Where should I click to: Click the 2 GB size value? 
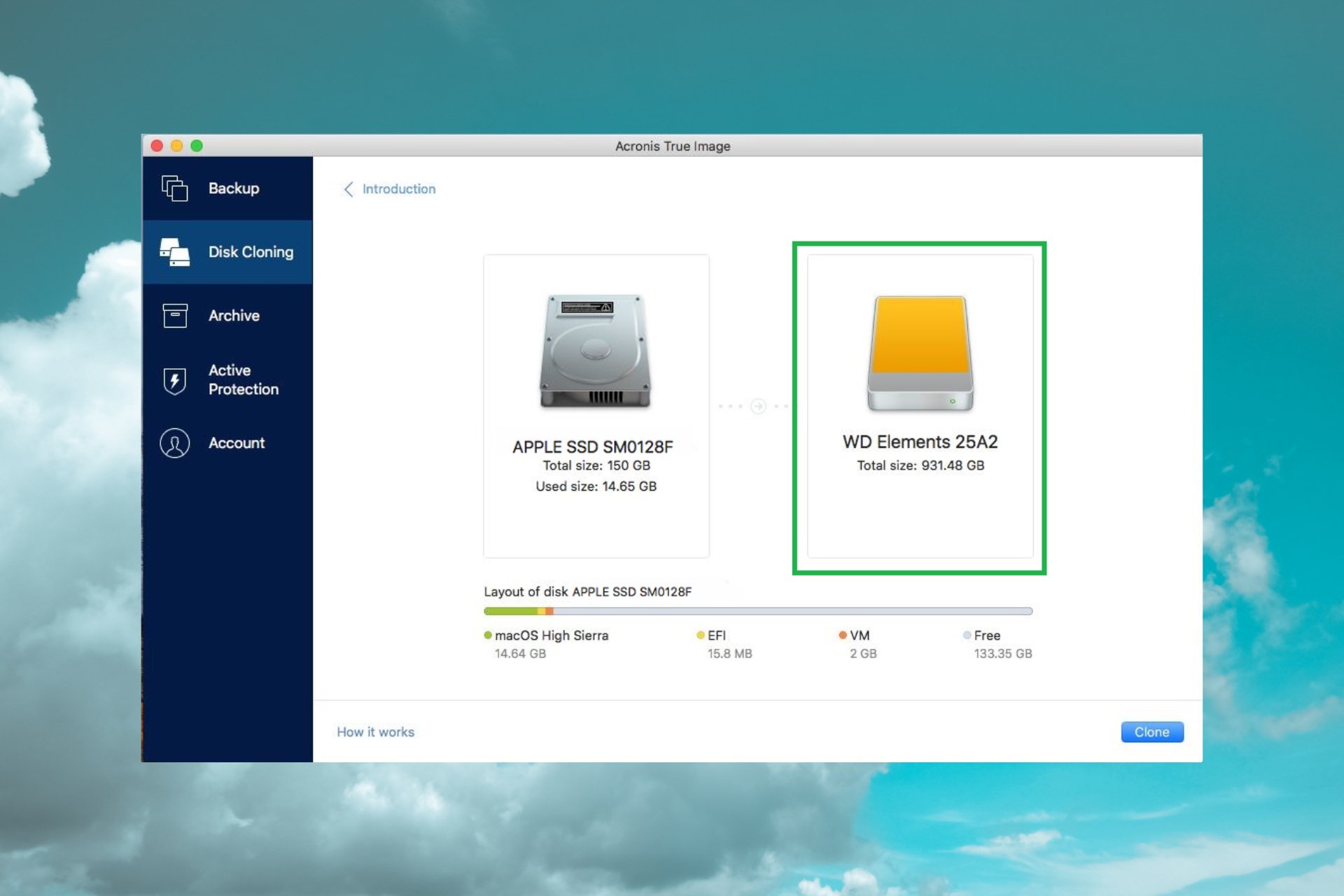coord(863,654)
